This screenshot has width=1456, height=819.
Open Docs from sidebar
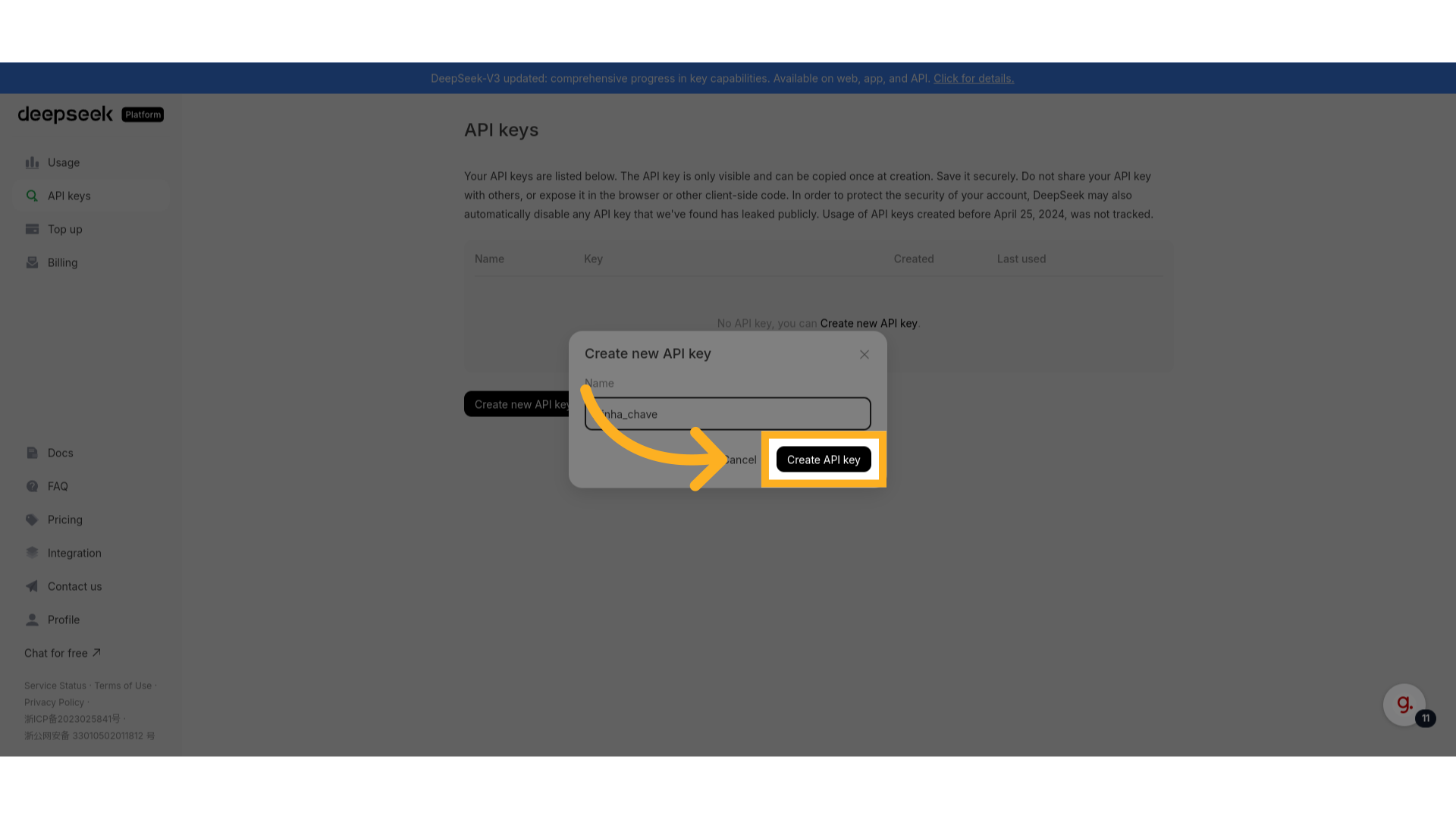coord(90,453)
